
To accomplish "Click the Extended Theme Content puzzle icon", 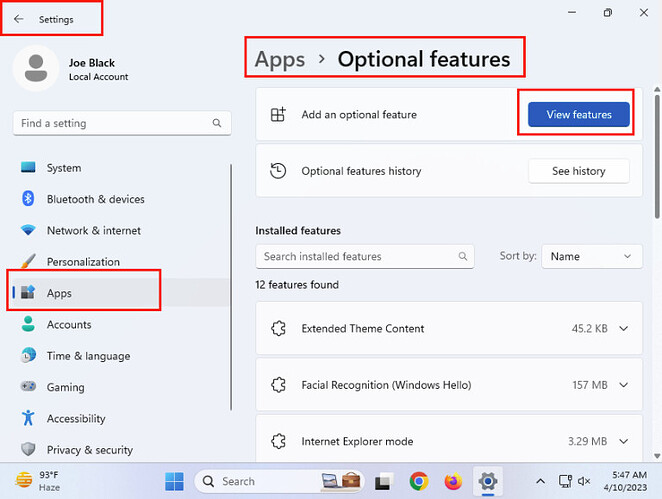I will (x=278, y=328).
